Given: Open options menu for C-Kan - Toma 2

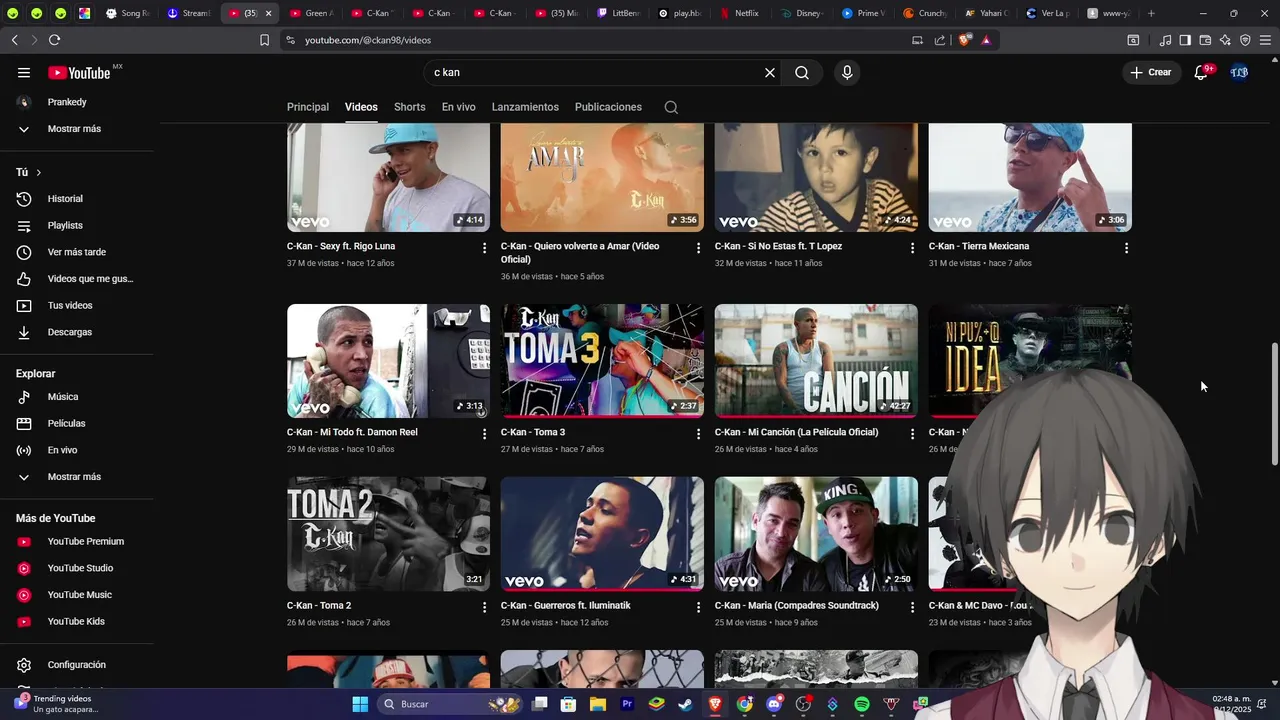Looking at the screenshot, I should (485, 607).
